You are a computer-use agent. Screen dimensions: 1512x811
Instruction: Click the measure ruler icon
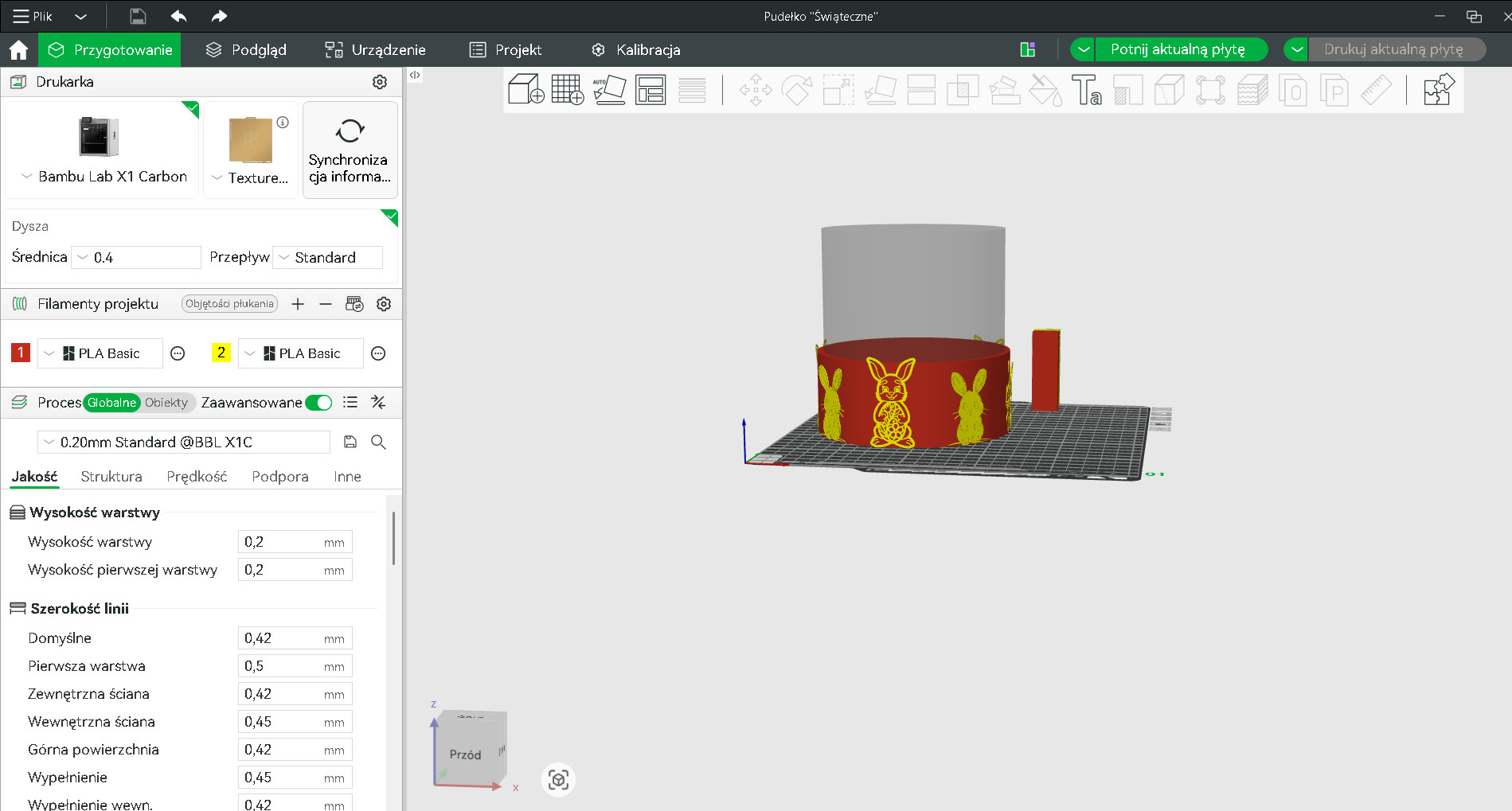pyautogui.click(x=1377, y=90)
